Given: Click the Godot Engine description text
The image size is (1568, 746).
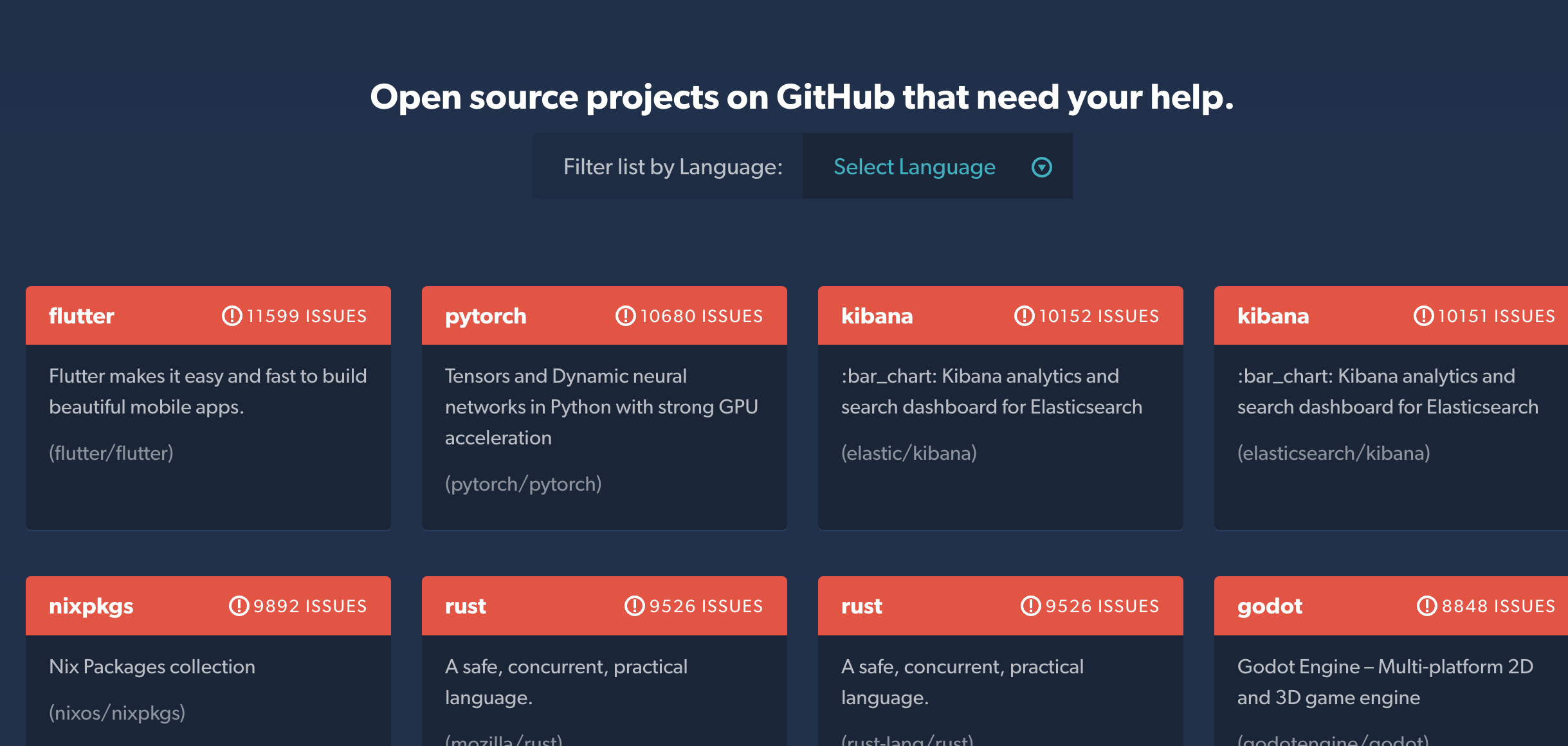Looking at the screenshot, I should (x=1385, y=682).
